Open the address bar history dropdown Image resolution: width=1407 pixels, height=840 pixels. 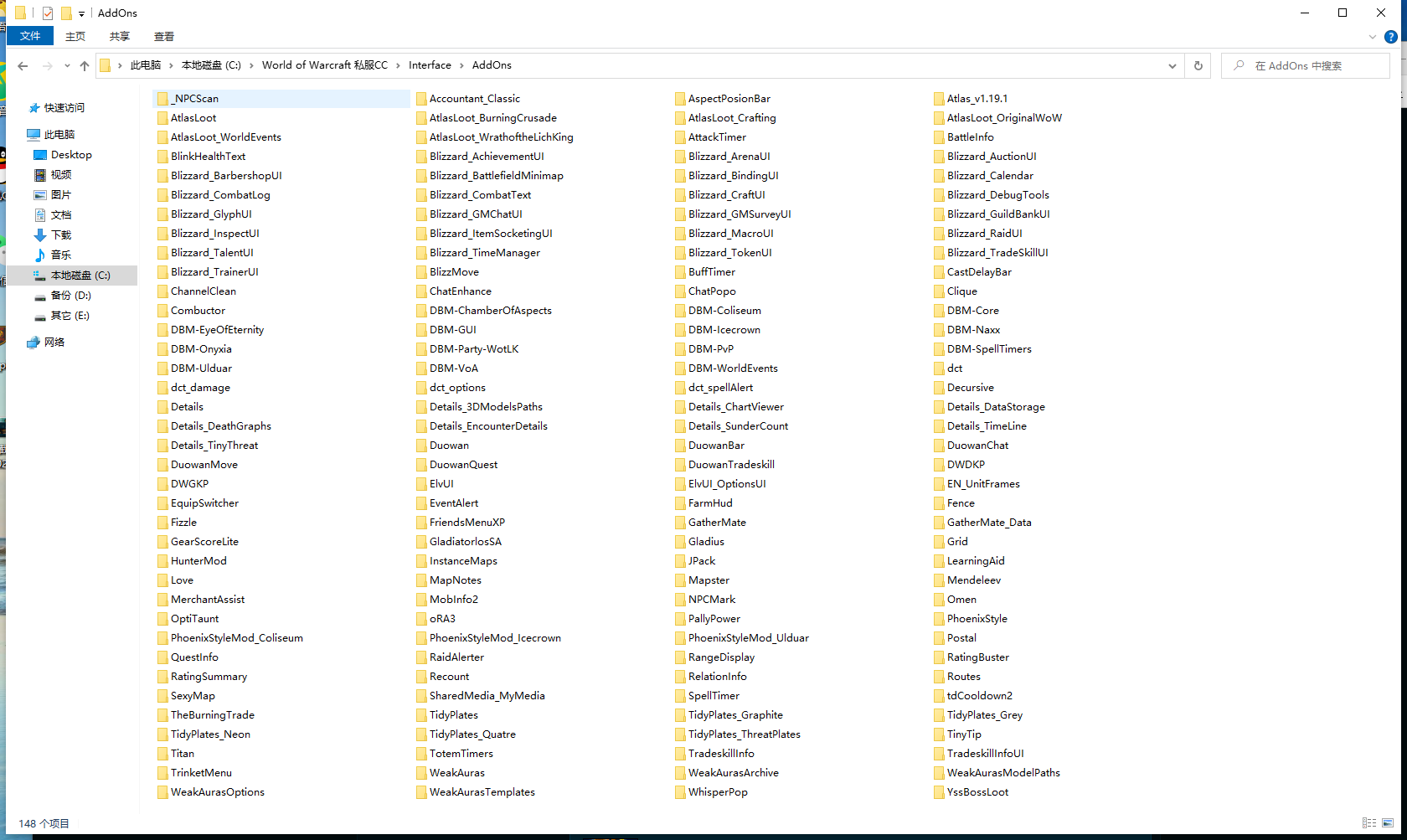(1172, 66)
